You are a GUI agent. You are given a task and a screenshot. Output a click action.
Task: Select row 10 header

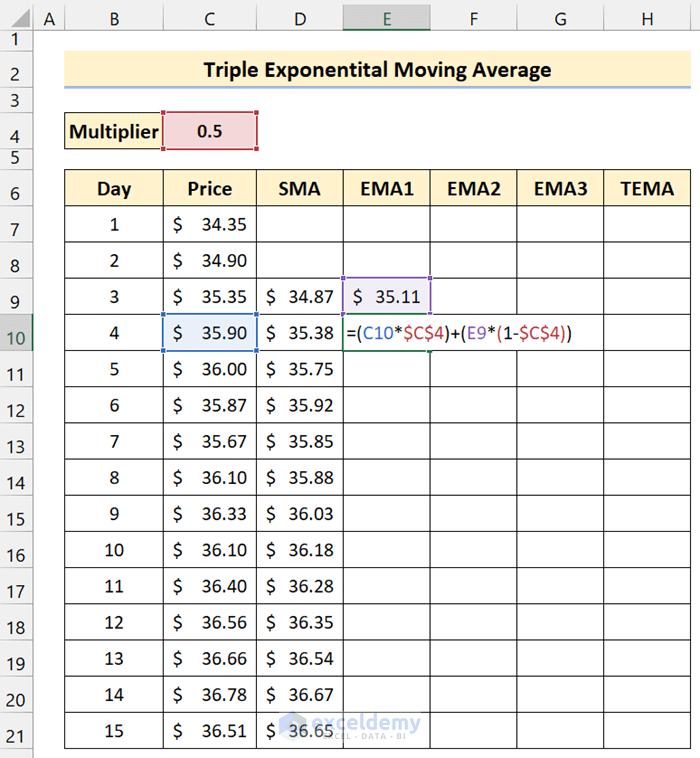point(17,336)
